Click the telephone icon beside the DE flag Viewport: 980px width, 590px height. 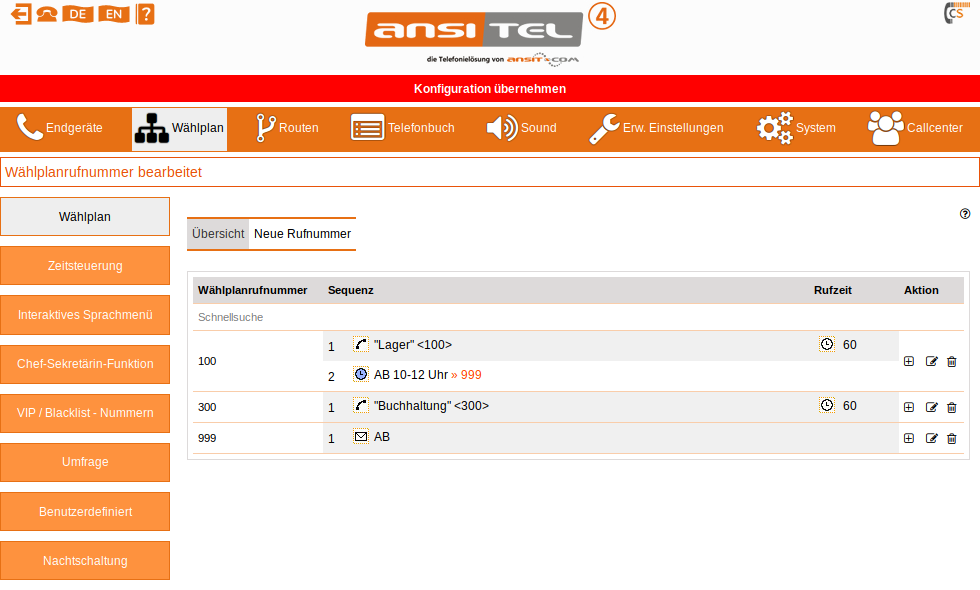47,14
